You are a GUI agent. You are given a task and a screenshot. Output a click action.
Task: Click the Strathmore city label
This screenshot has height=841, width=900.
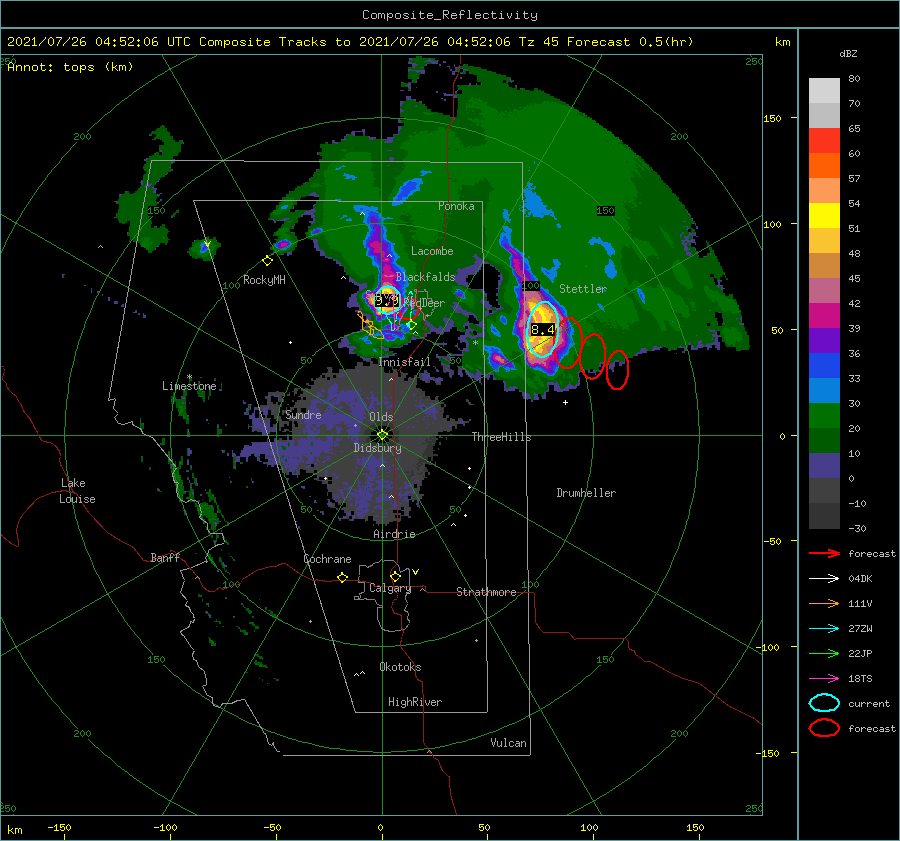pos(486,592)
